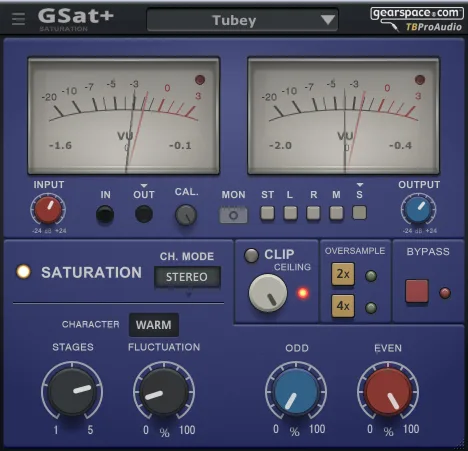Click the arrow above OUT
468x451 pixels.
[144, 186]
